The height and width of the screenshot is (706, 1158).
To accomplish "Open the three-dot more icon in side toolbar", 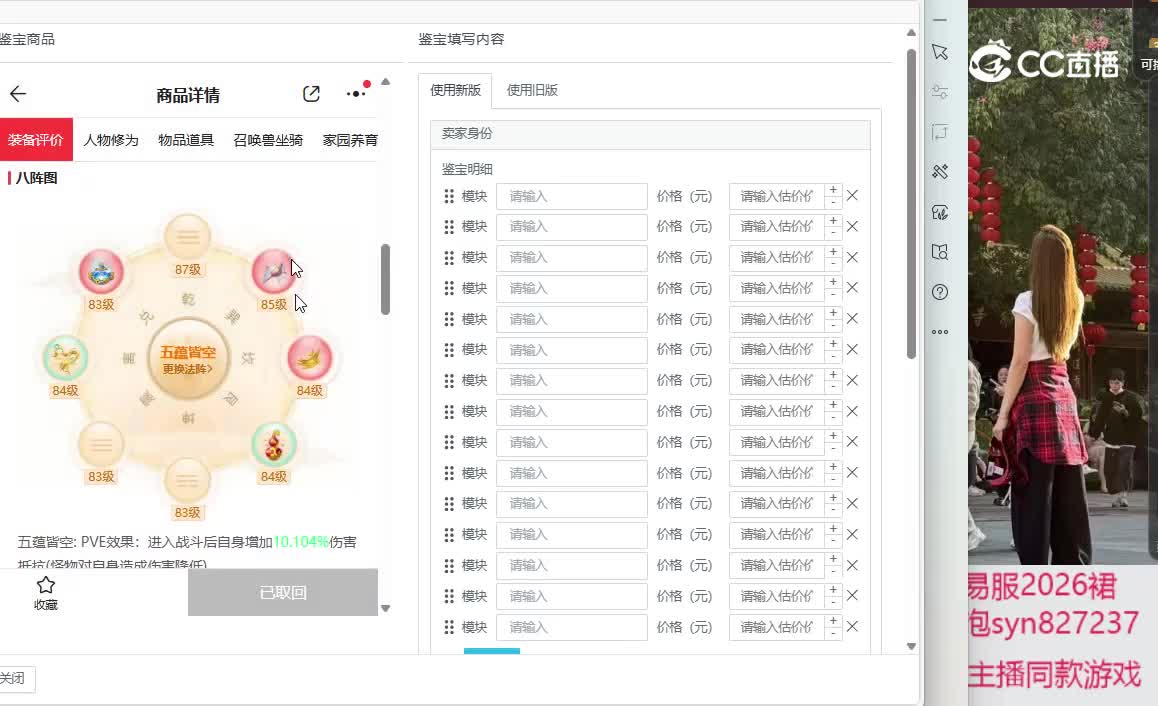I will point(939,332).
